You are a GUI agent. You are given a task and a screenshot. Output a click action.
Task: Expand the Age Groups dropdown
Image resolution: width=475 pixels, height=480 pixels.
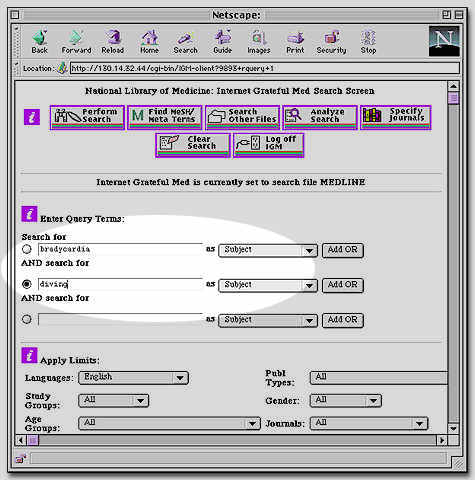(x=169, y=423)
